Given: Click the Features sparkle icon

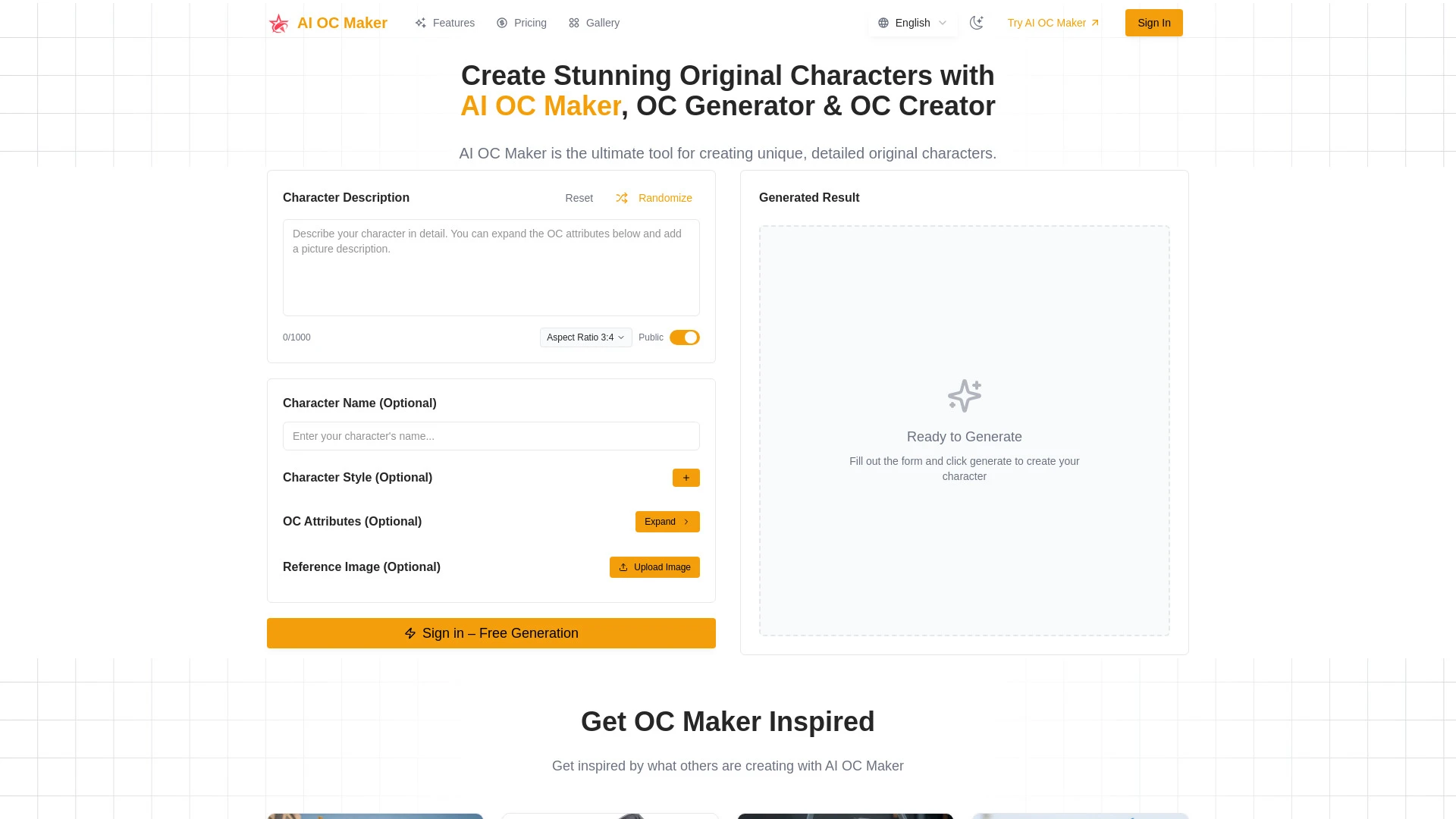Looking at the screenshot, I should [420, 23].
